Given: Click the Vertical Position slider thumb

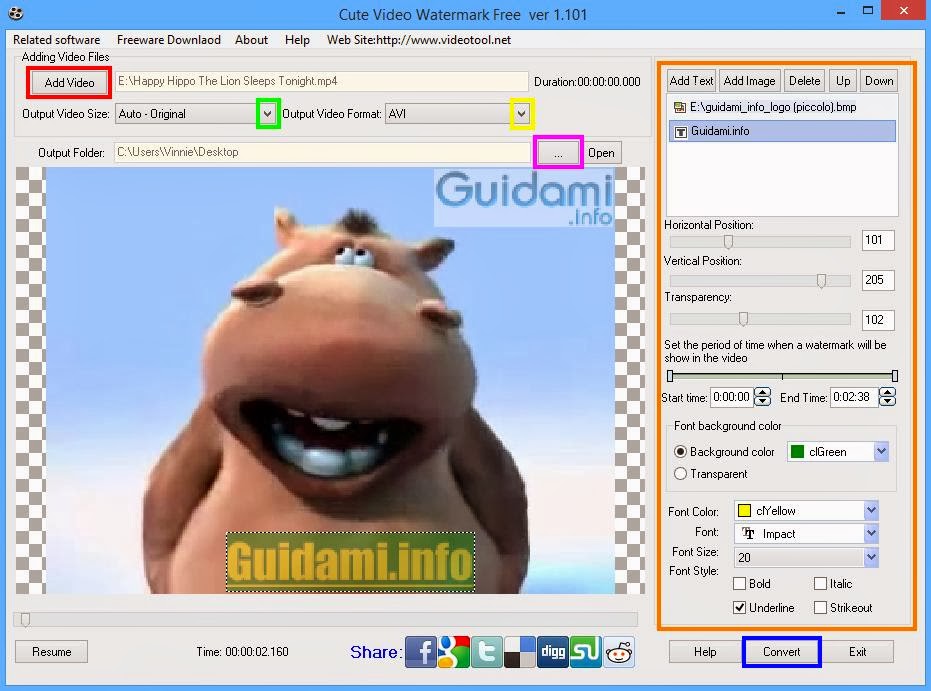Looking at the screenshot, I should click(821, 280).
